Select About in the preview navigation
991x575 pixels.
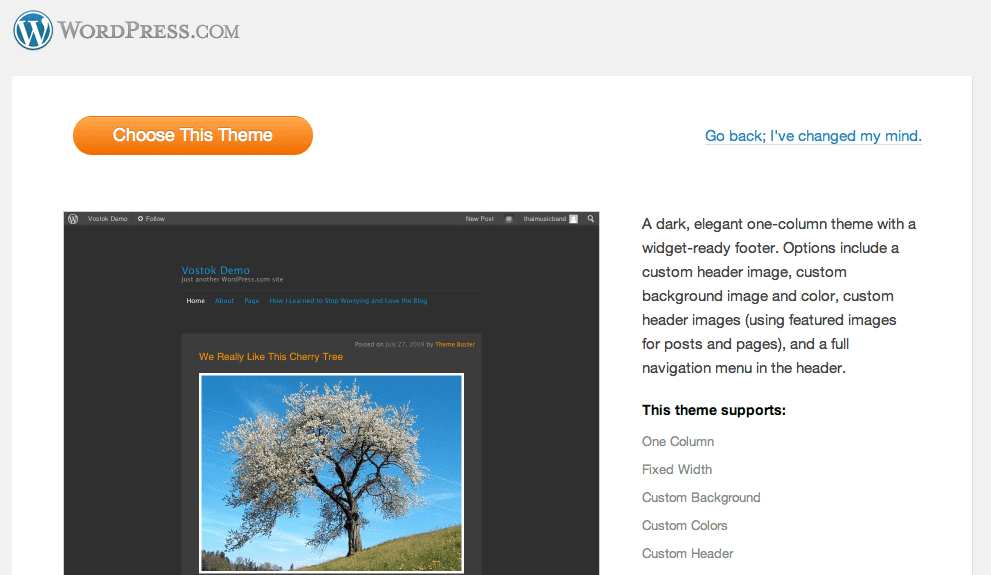[x=224, y=301]
